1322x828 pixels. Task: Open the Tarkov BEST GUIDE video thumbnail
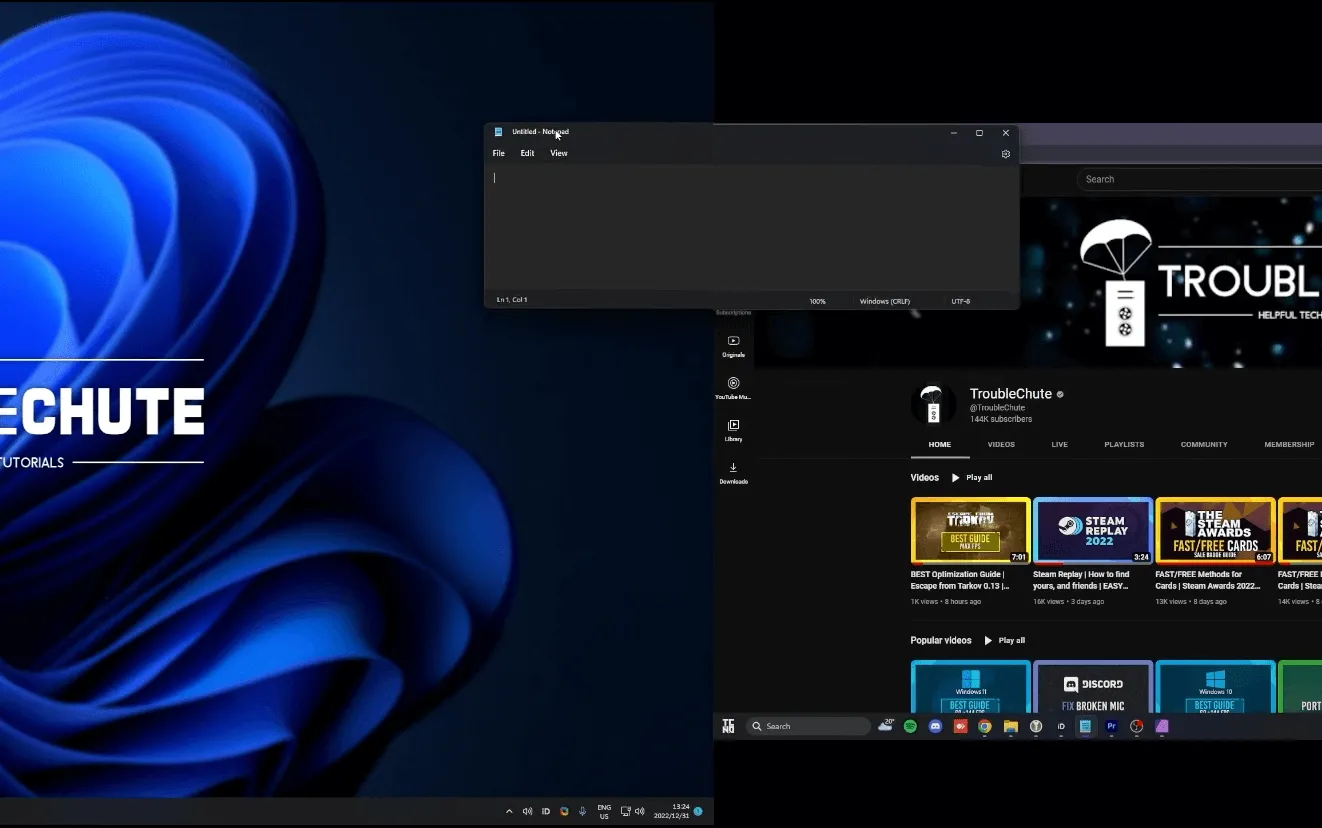click(x=970, y=531)
